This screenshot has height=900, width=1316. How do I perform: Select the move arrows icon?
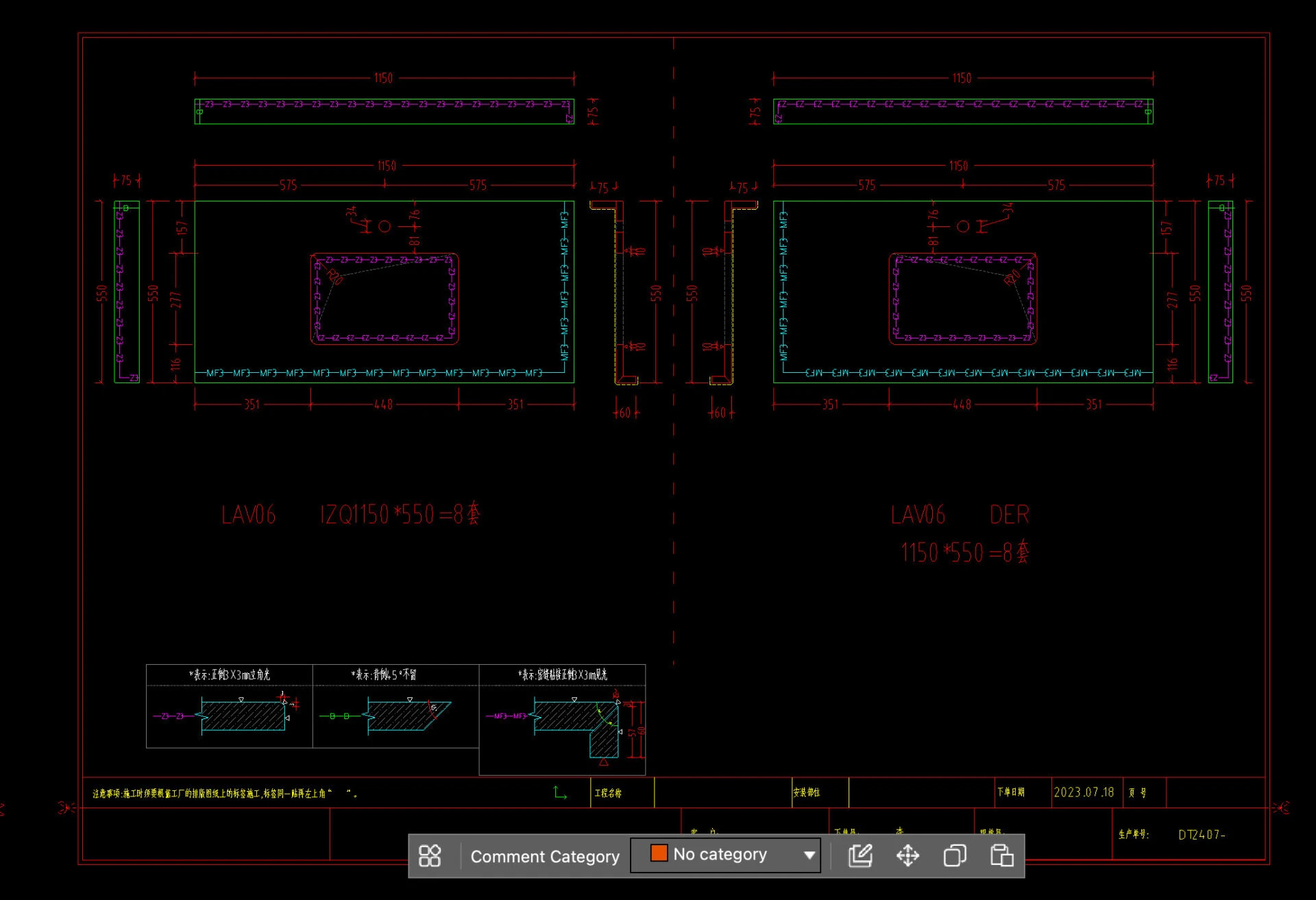click(907, 855)
